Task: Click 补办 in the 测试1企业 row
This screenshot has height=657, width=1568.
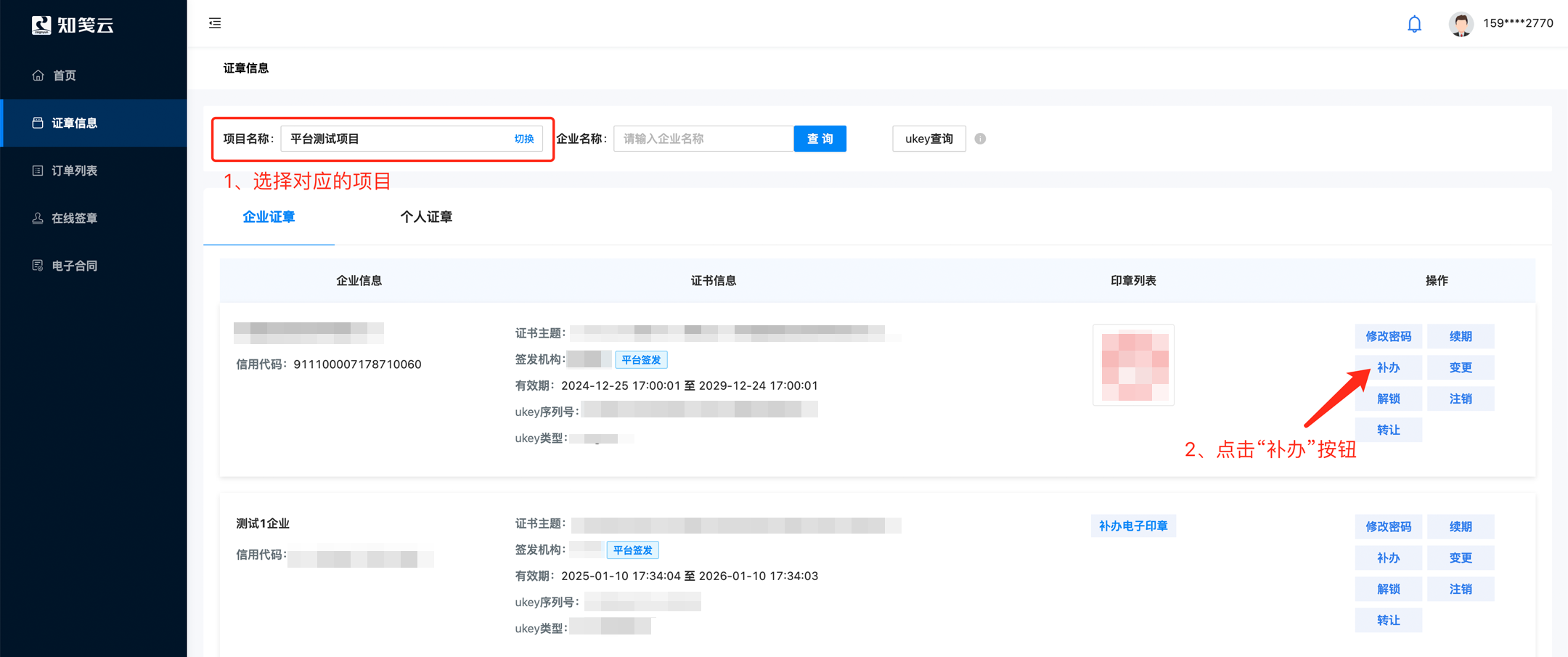Action: pos(1388,558)
